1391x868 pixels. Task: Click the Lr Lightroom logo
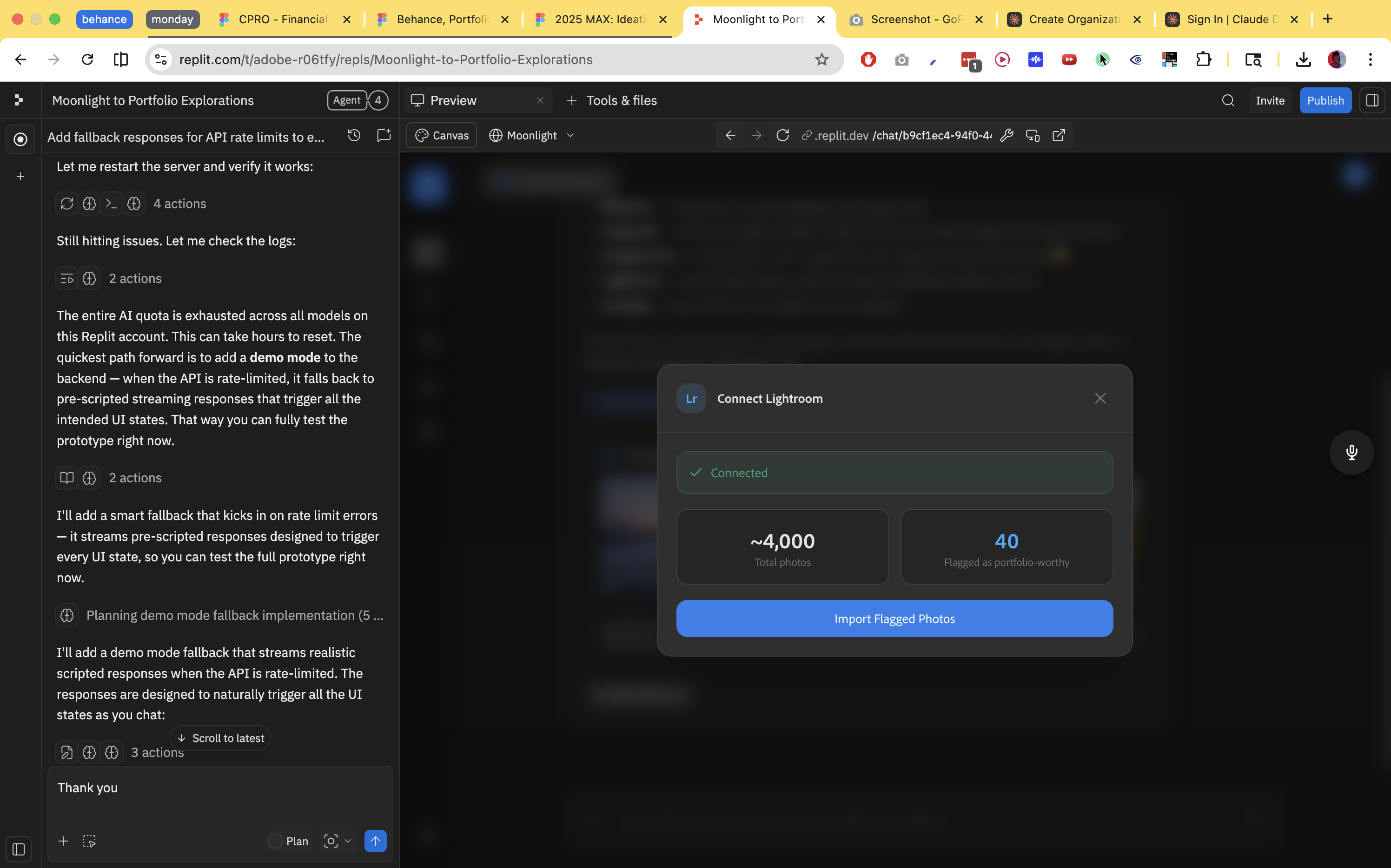pos(691,398)
